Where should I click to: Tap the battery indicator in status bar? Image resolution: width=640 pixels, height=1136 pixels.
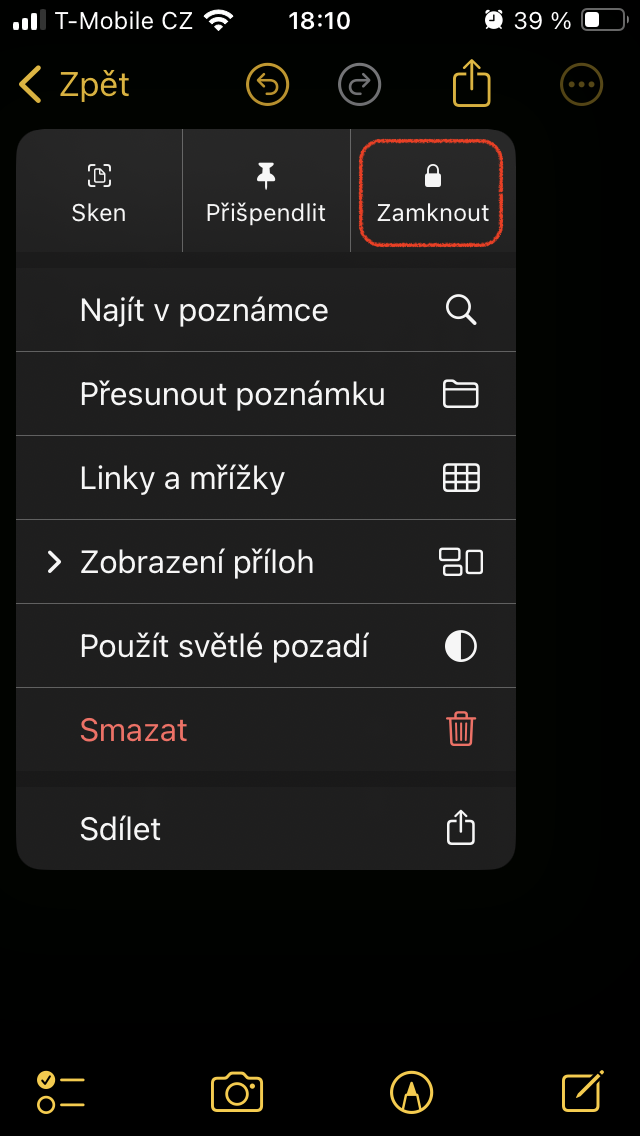pos(604,20)
